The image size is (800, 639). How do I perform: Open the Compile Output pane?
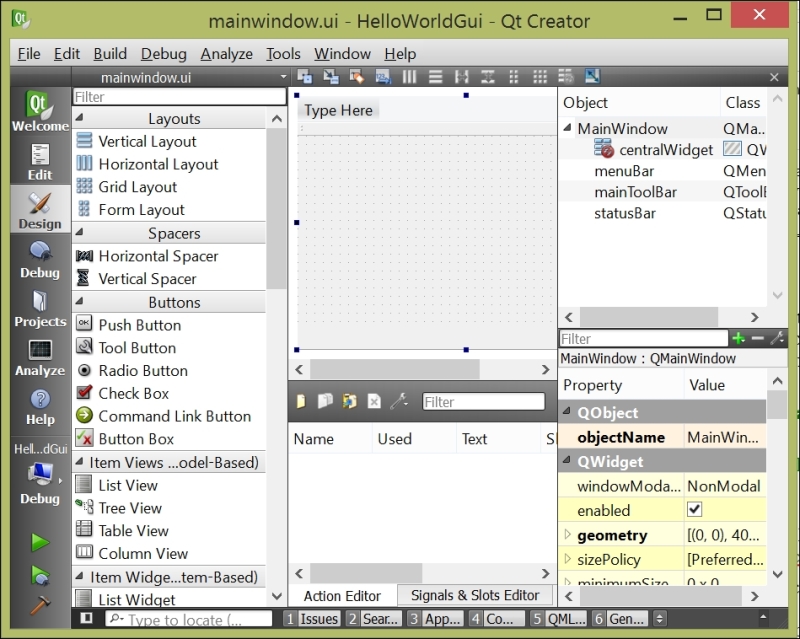(497, 619)
